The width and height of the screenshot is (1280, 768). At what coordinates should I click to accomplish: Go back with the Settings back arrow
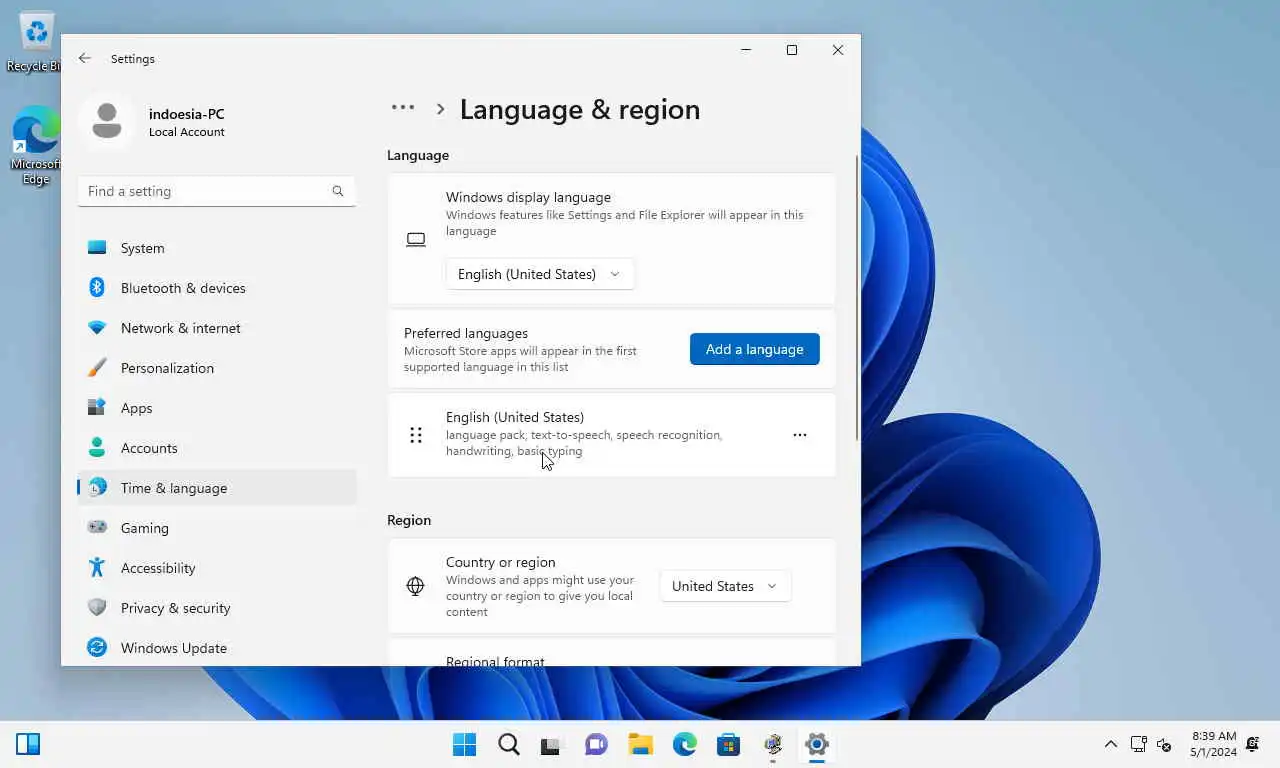(x=85, y=59)
